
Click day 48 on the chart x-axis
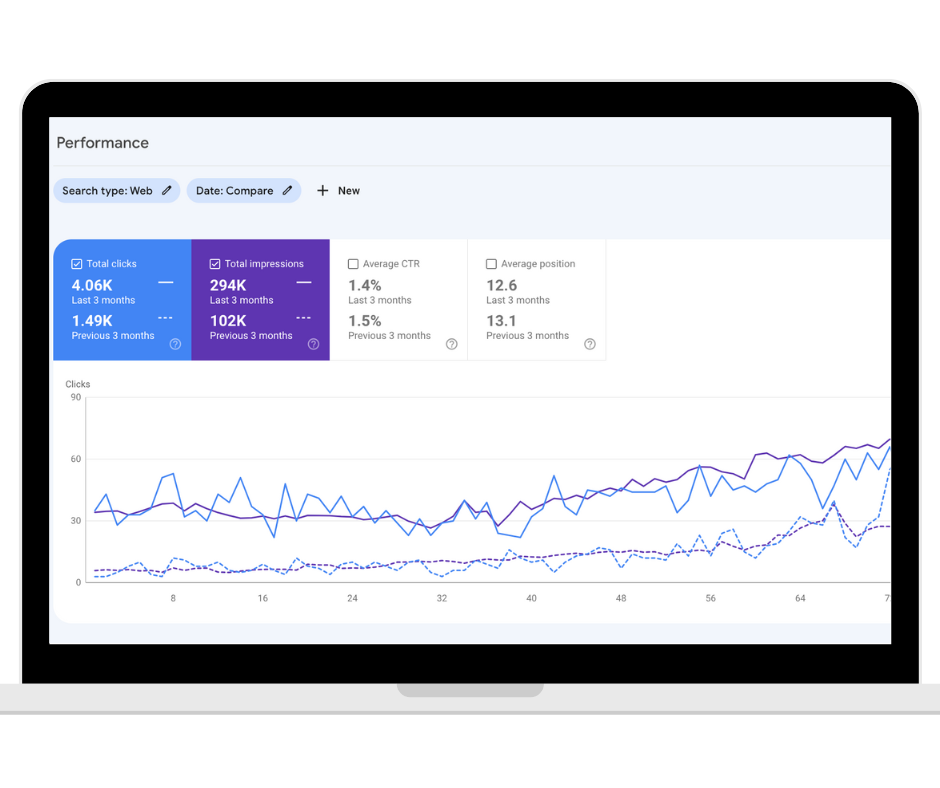621,598
